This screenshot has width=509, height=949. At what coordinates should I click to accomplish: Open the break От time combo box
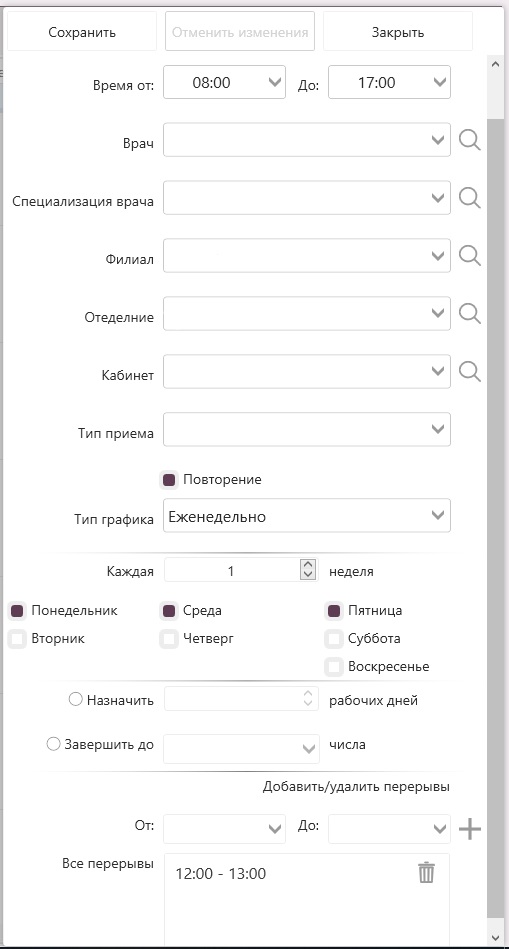pyautogui.click(x=225, y=829)
